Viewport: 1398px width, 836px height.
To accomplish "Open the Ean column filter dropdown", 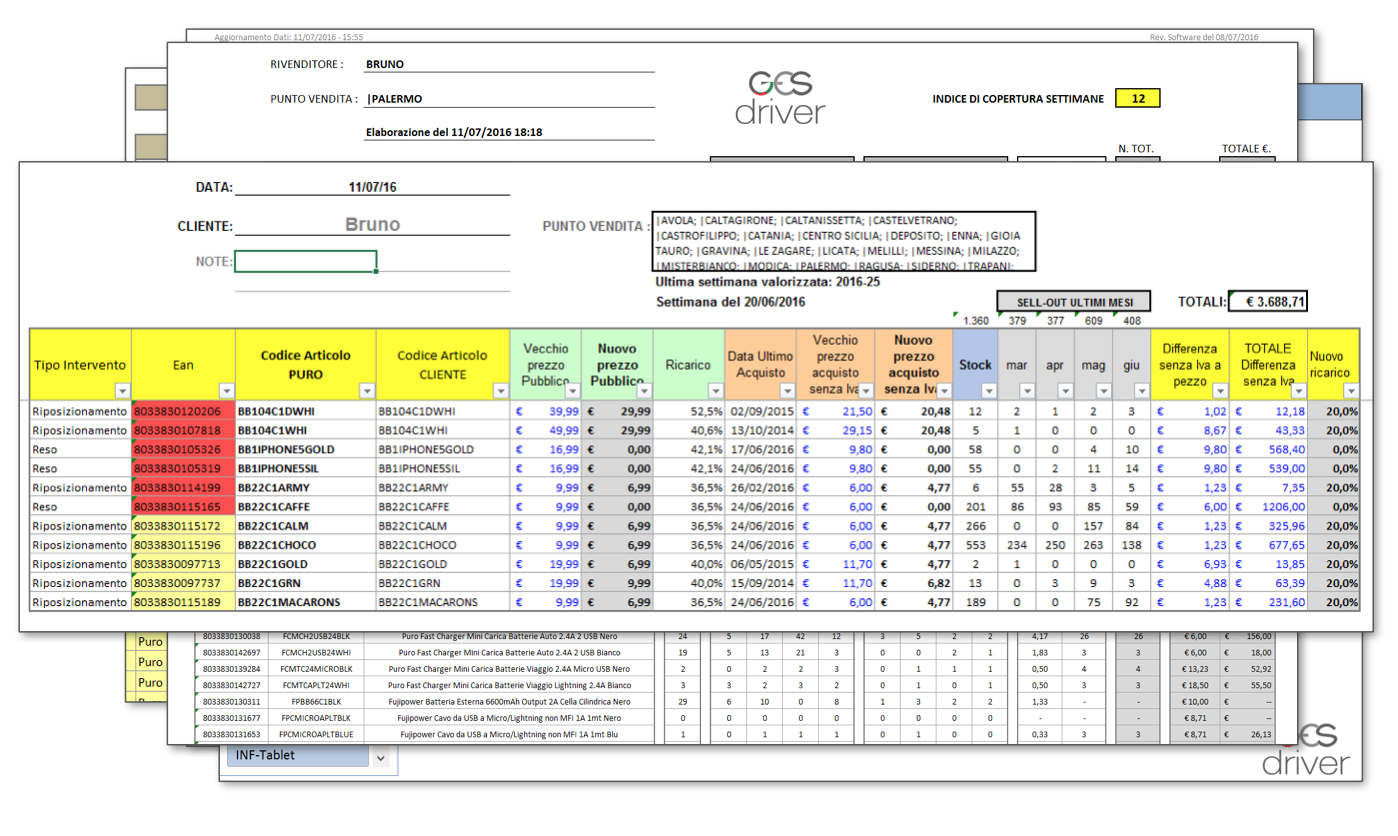I will click(227, 391).
